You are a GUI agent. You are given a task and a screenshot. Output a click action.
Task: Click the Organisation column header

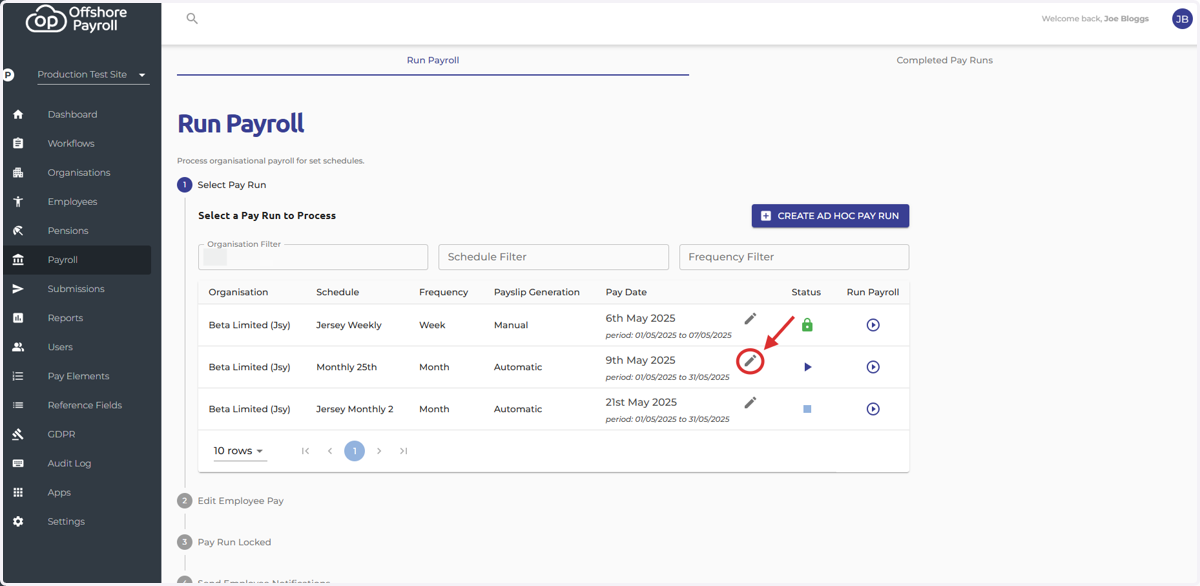coord(238,292)
